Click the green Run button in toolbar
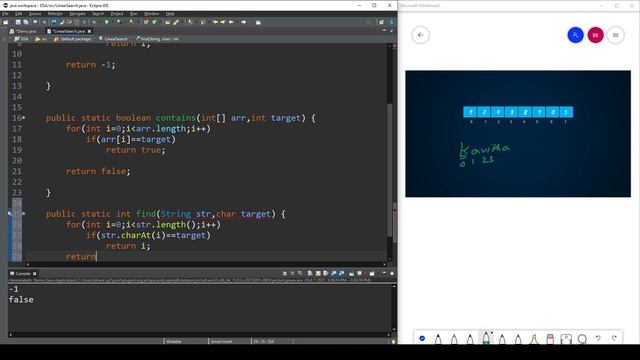640x360 pixels. point(107,22)
